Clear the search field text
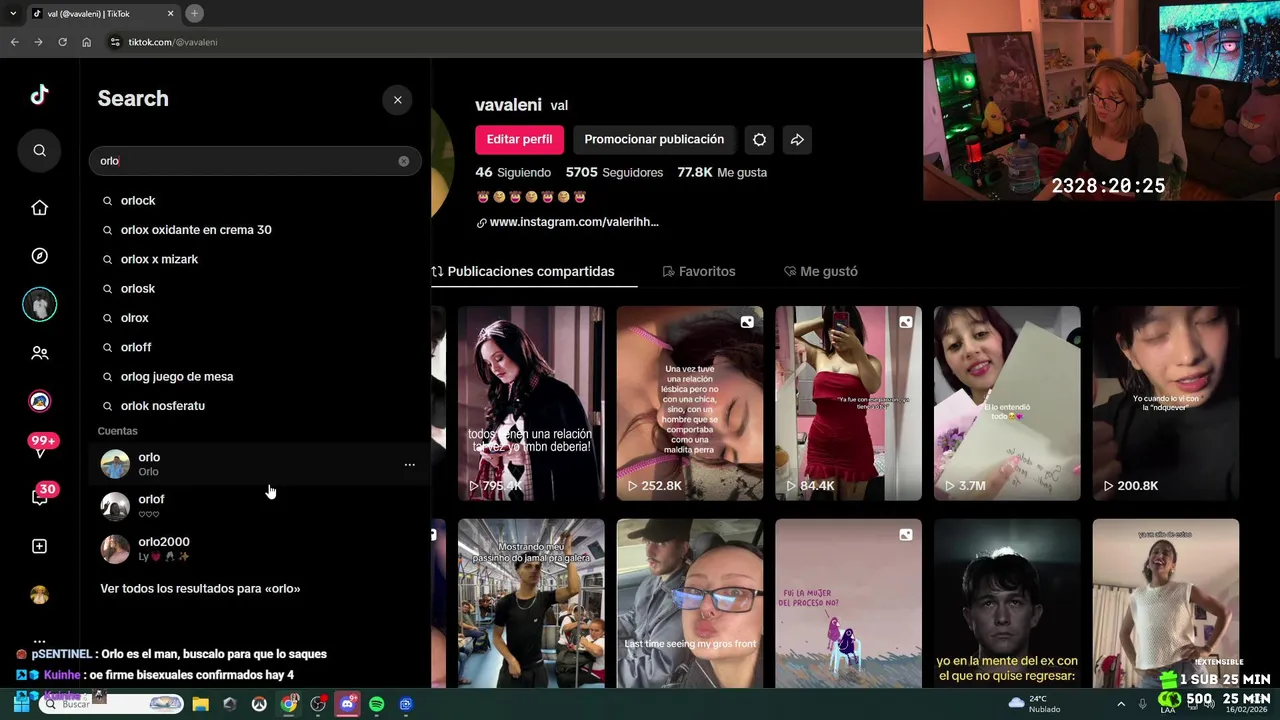Screen dimensions: 1280x720 coord(403,161)
